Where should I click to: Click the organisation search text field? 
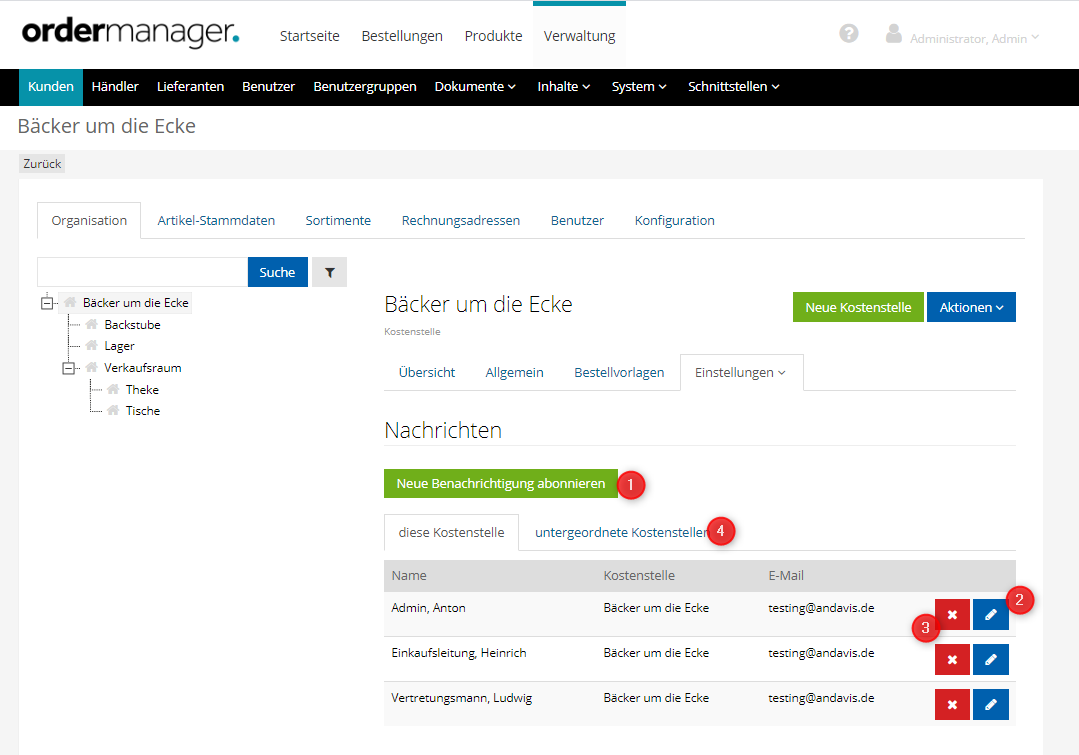coord(142,272)
